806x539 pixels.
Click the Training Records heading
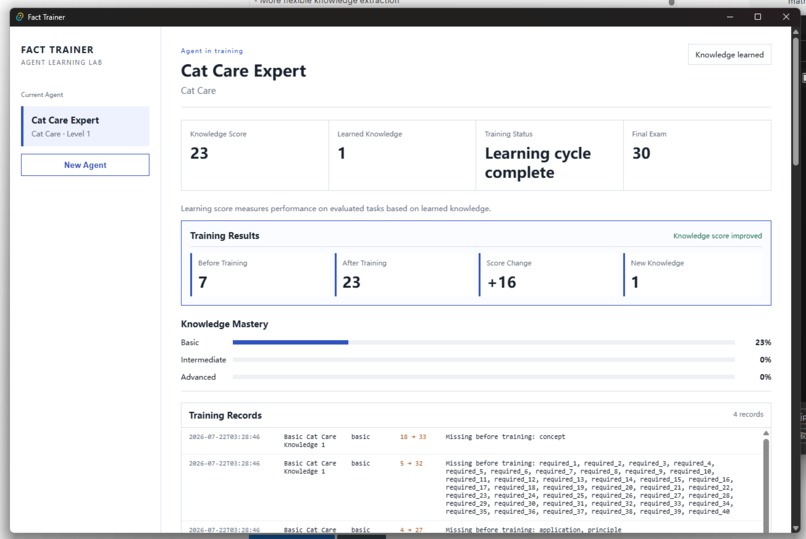(x=225, y=415)
